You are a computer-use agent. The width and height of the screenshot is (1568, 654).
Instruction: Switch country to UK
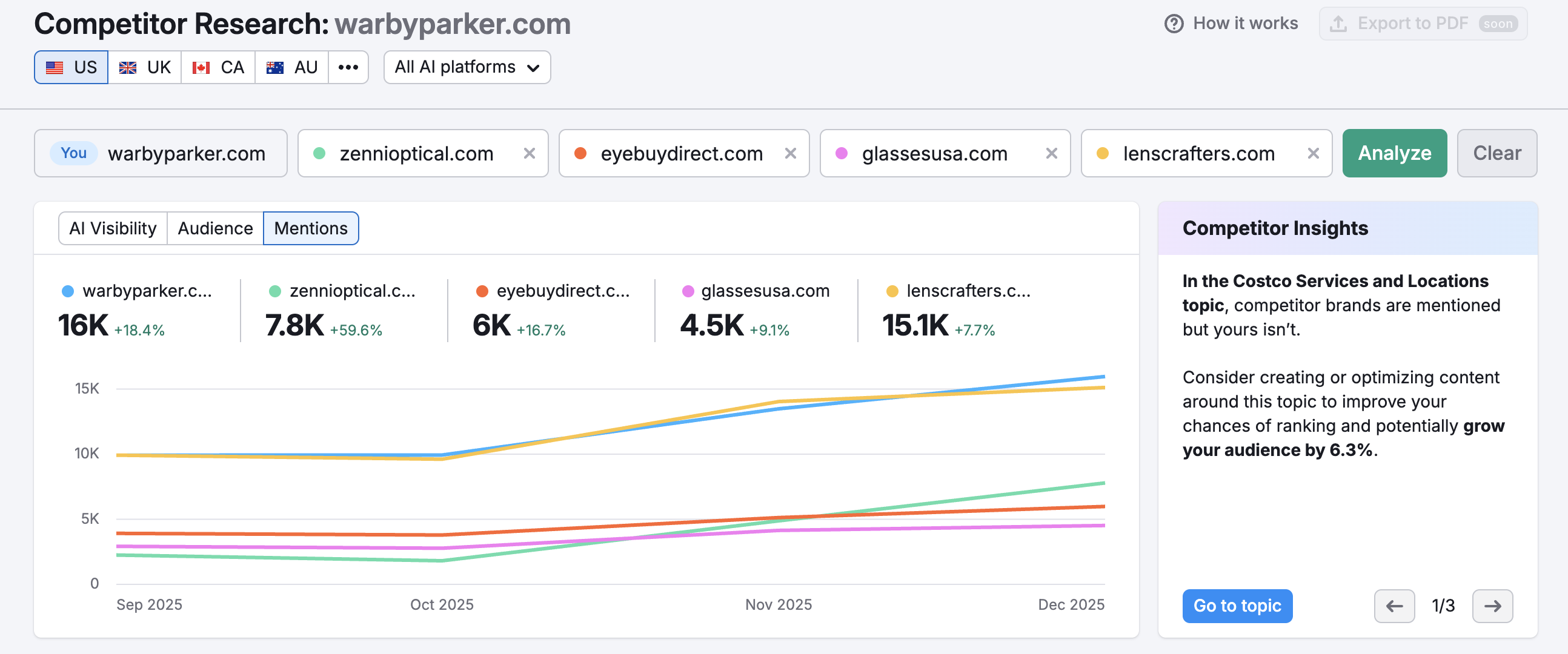(x=145, y=67)
